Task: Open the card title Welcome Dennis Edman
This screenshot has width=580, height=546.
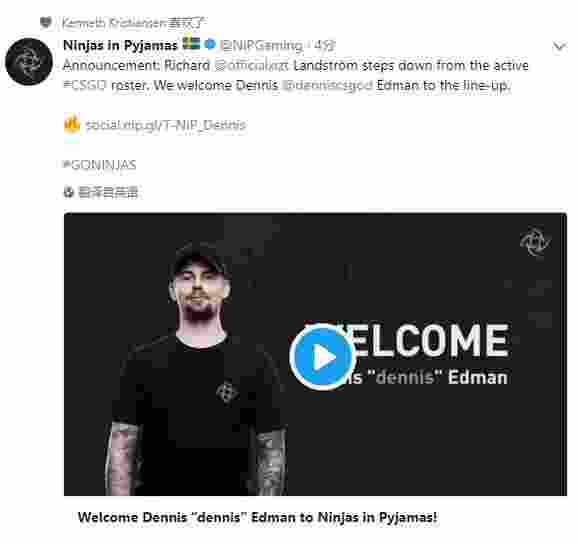Action: (x=257, y=517)
